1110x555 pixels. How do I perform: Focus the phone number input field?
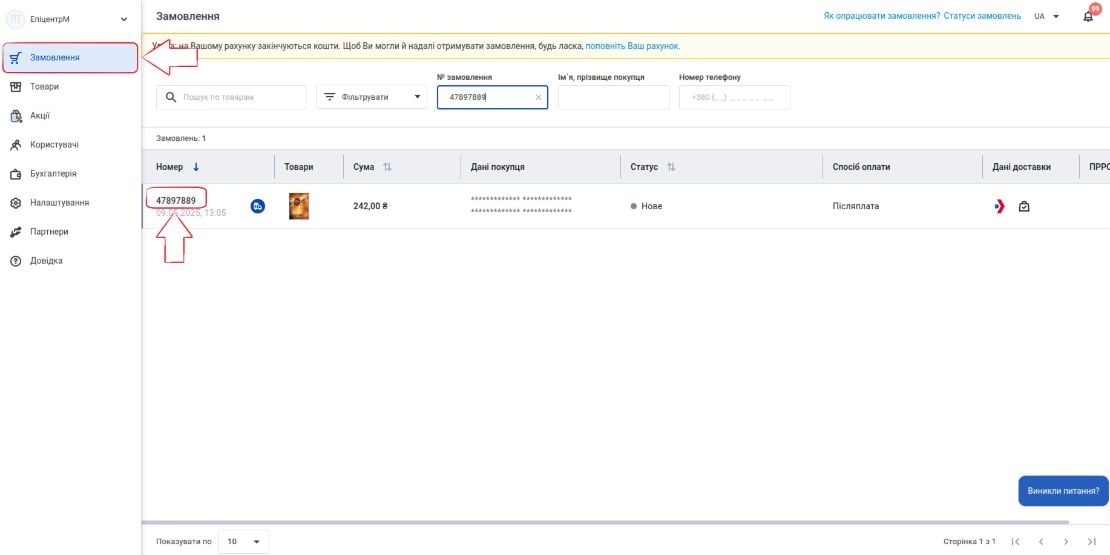pyautogui.click(x=734, y=97)
